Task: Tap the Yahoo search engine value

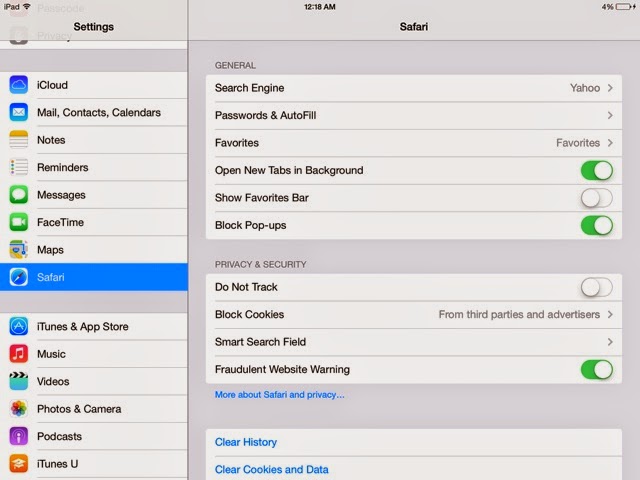Action: (x=585, y=88)
